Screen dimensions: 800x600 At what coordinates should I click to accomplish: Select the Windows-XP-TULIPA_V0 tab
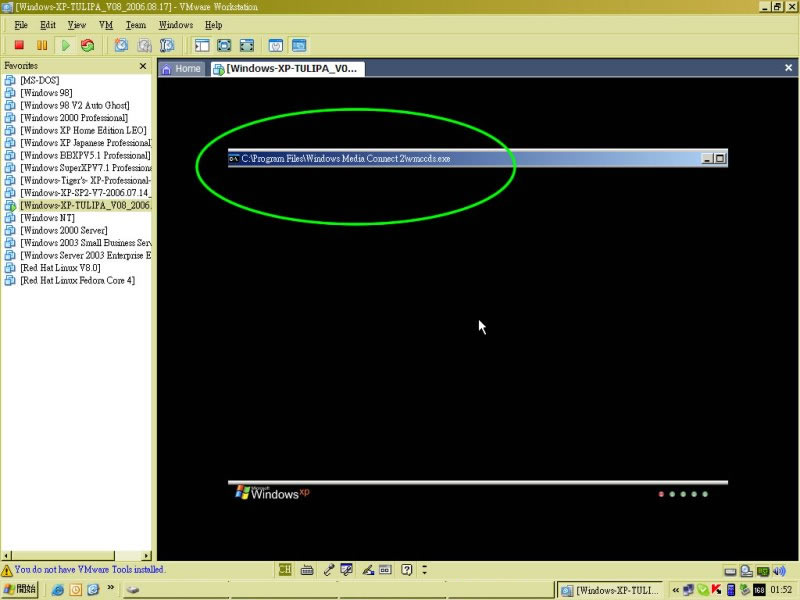pyautogui.click(x=288, y=69)
